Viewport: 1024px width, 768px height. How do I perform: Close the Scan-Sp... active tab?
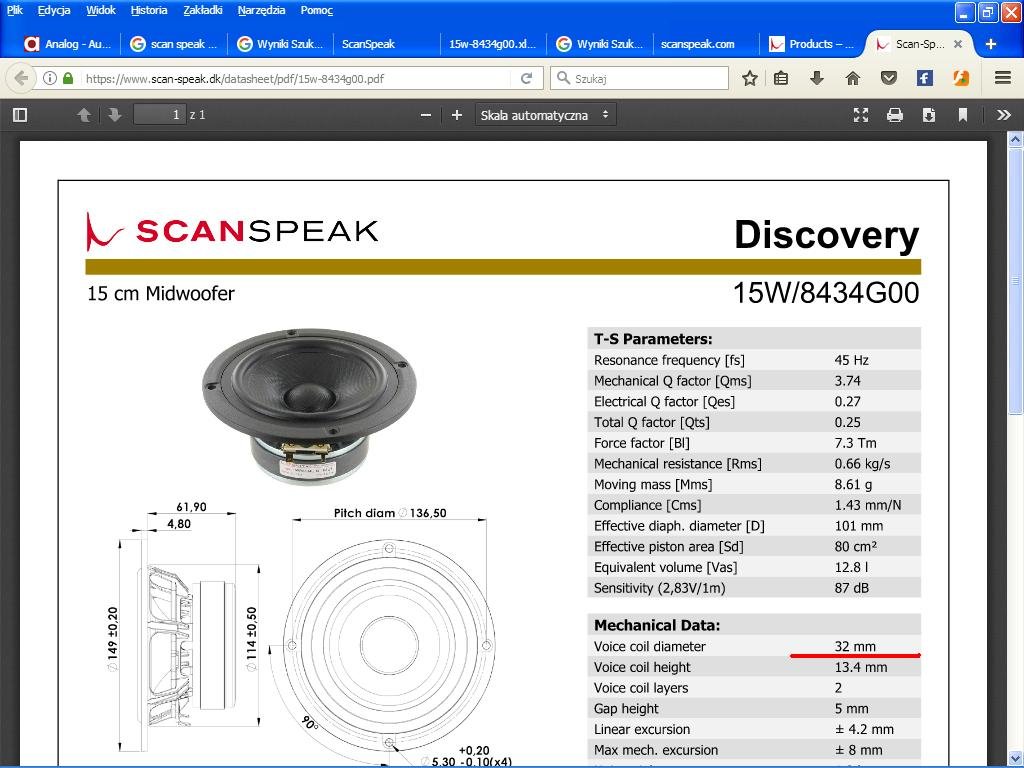[958, 44]
